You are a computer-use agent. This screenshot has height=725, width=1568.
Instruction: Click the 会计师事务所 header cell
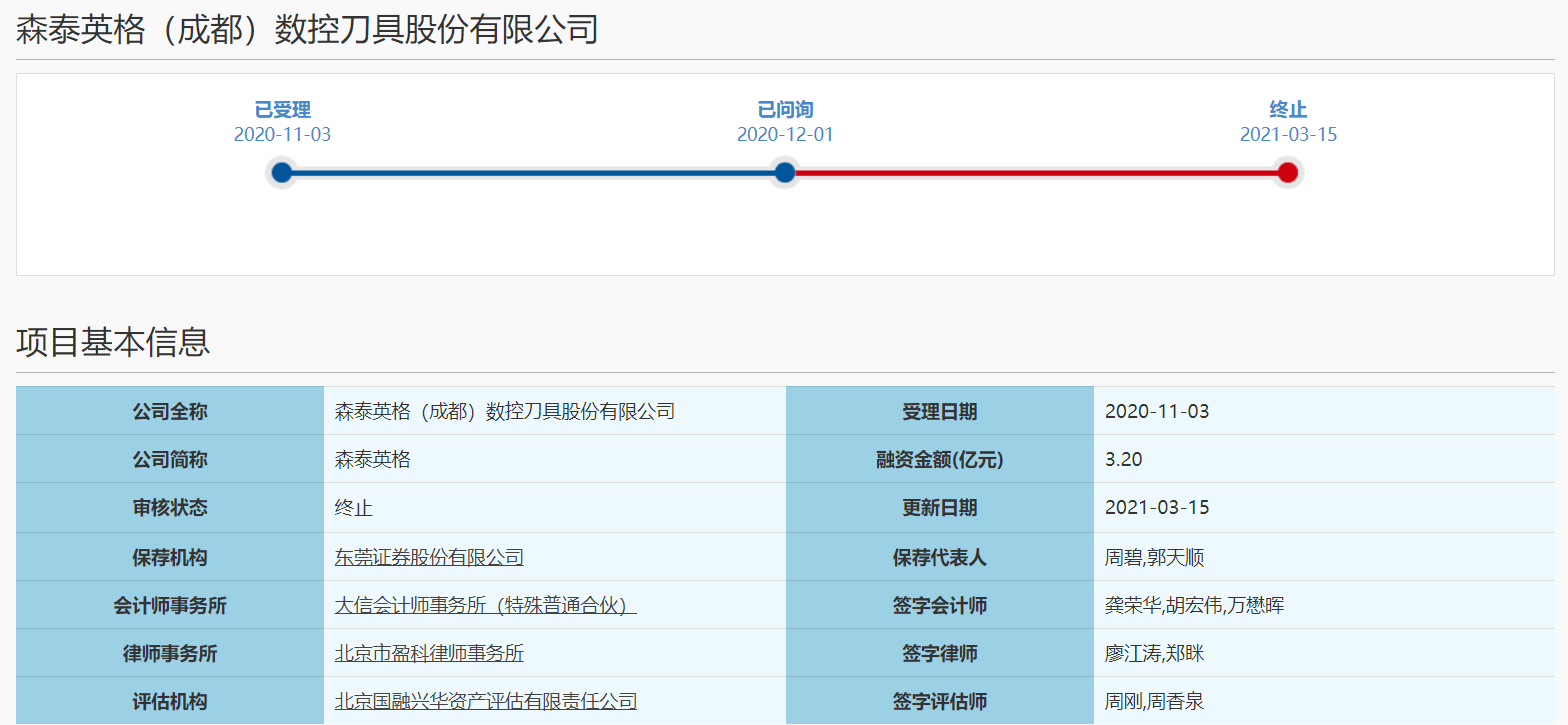tap(170, 605)
